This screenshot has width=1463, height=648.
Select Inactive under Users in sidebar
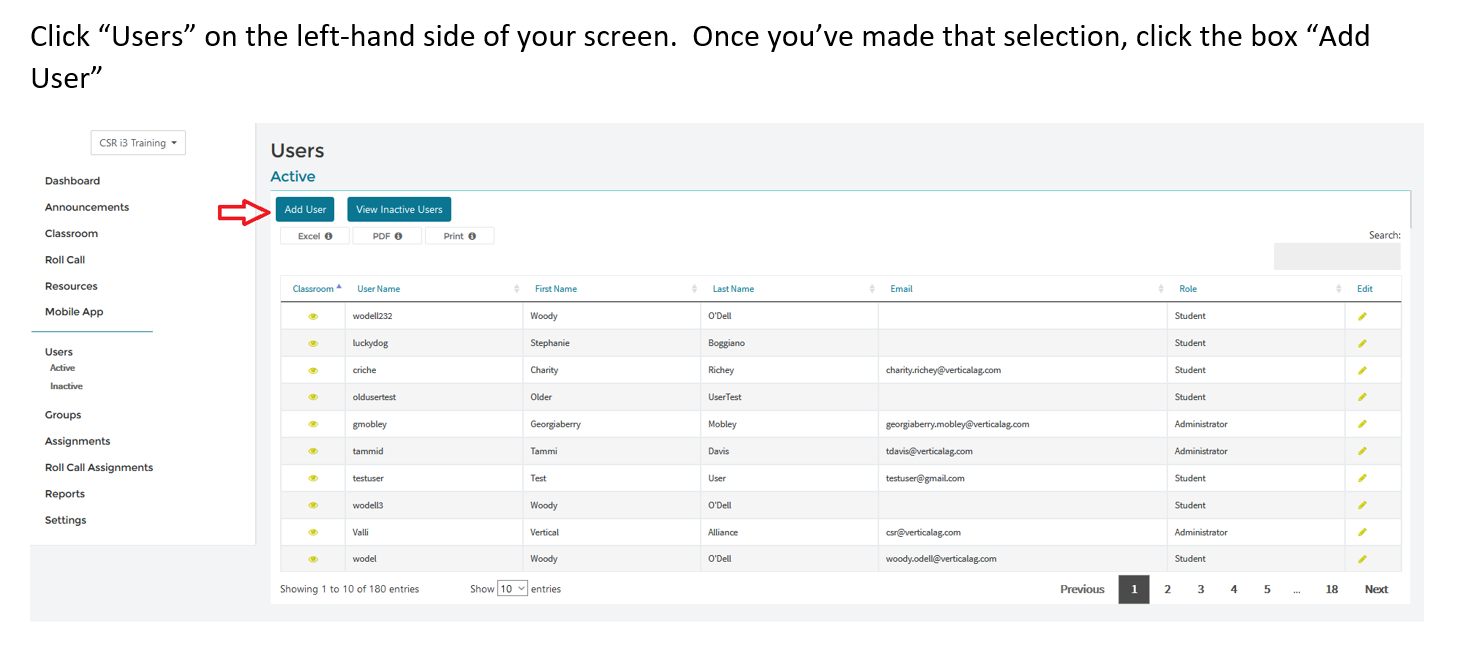point(67,386)
